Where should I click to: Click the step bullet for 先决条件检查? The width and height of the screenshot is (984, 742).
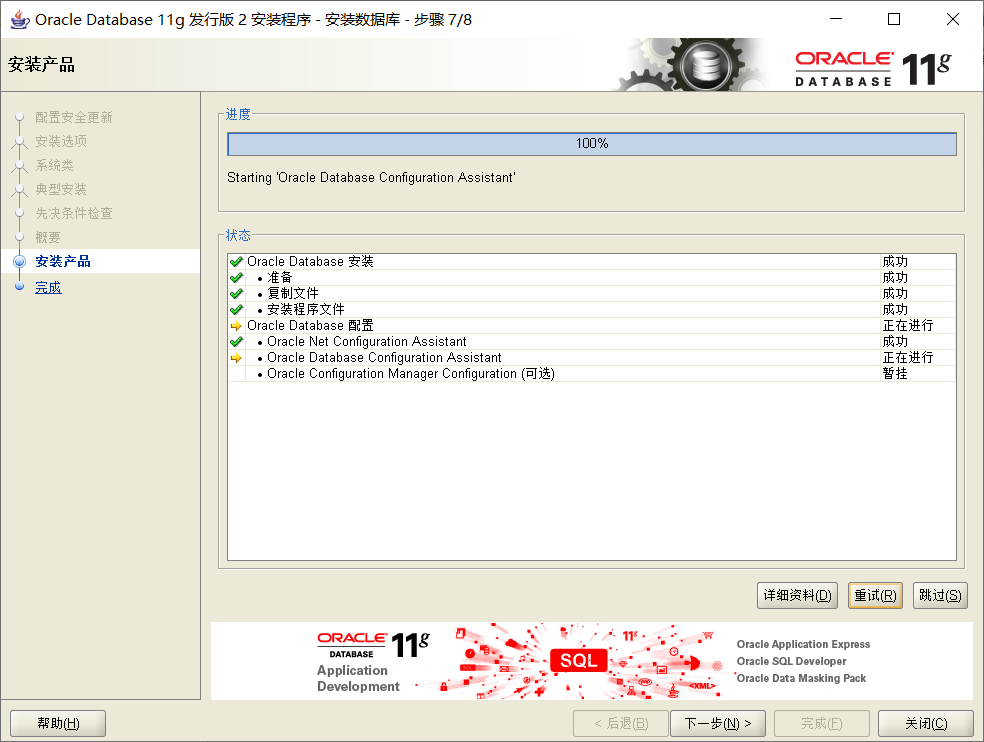[19, 213]
